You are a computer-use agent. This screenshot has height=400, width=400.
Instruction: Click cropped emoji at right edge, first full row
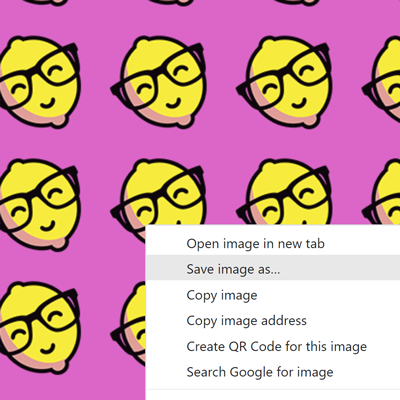pyautogui.click(x=382, y=82)
